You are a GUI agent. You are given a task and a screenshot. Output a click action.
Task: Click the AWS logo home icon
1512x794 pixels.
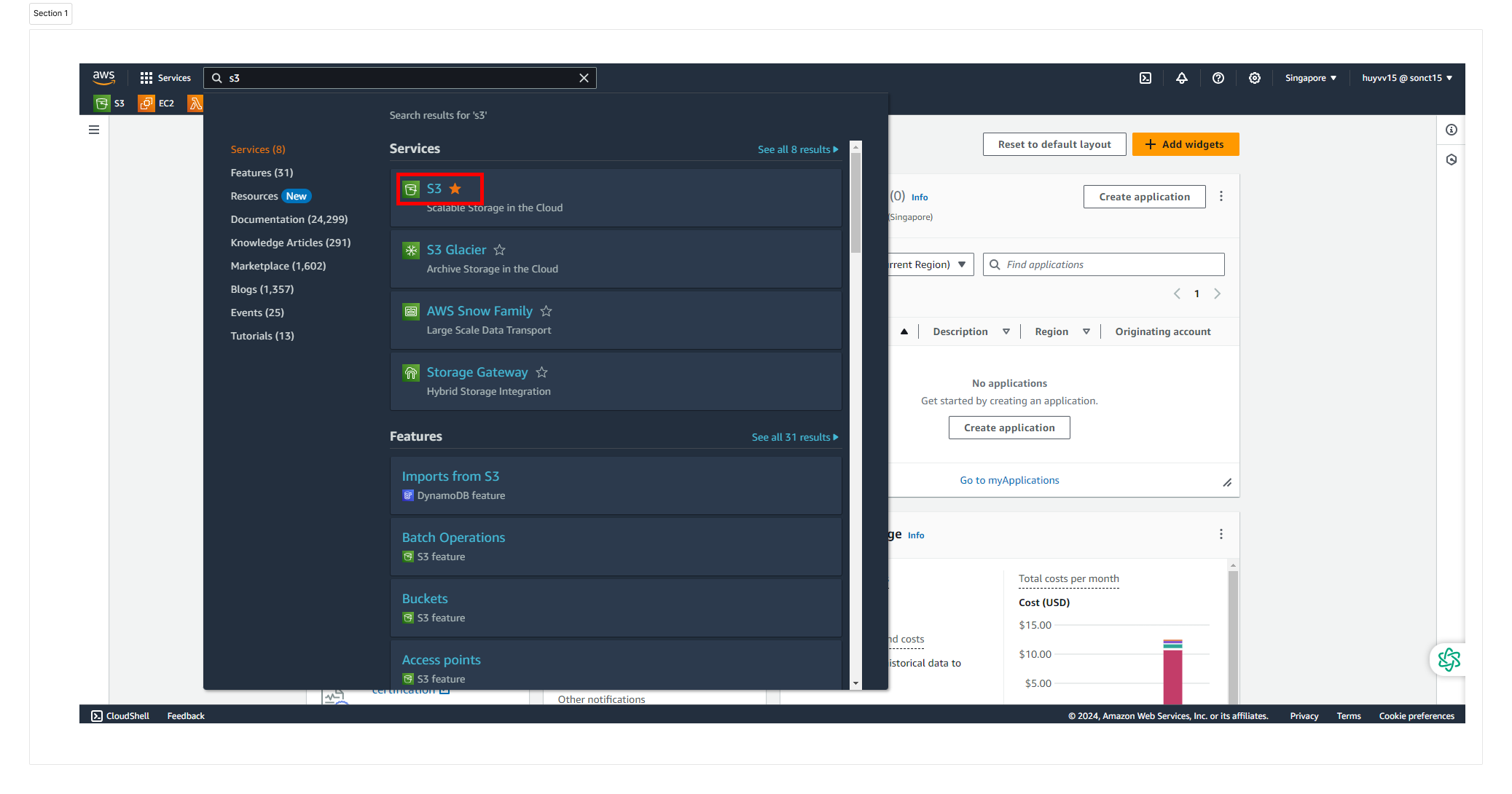pos(103,77)
